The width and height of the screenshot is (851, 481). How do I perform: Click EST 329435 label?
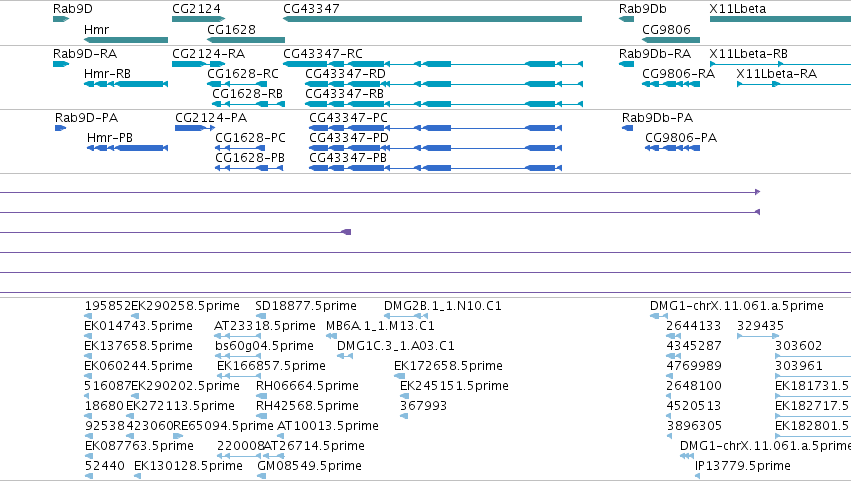tap(760, 326)
